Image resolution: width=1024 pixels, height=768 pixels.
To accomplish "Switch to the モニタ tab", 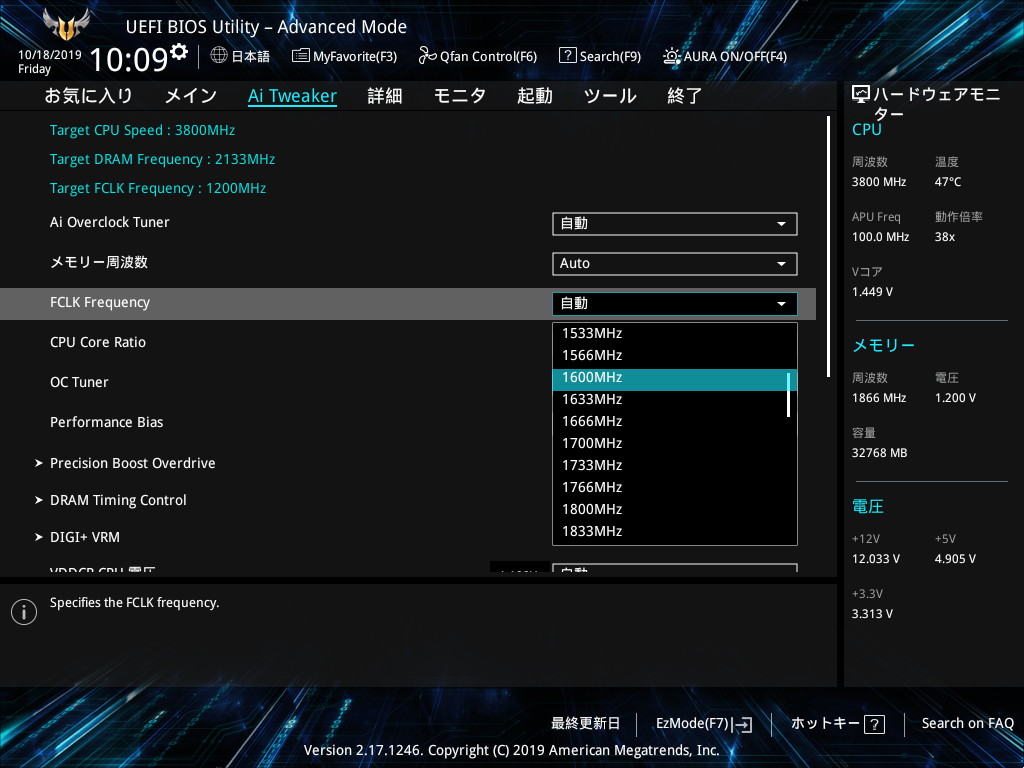I will pyautogui.click(x=460, y=96).
